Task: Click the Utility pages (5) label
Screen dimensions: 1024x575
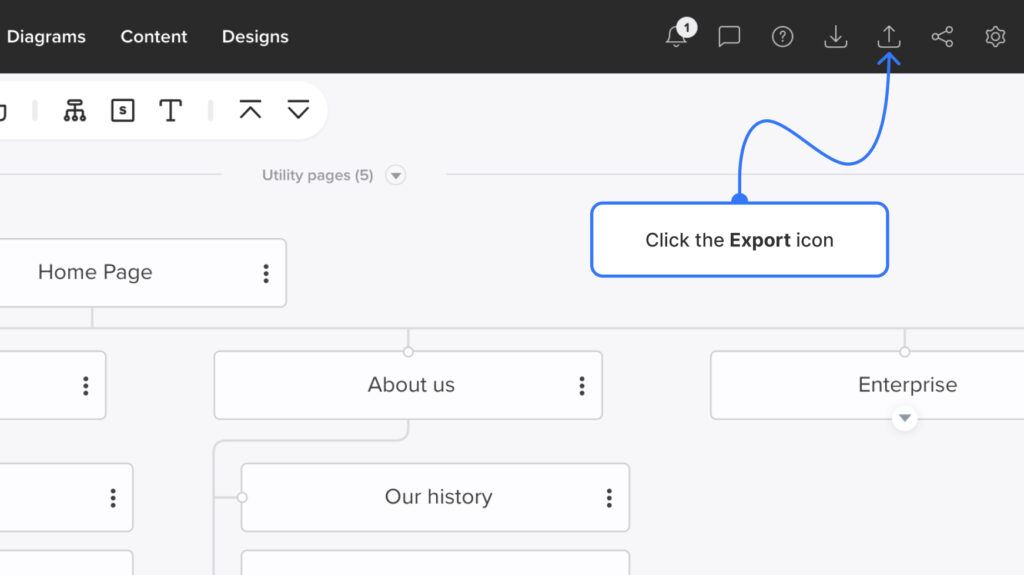Action: [x=317, y=175]
